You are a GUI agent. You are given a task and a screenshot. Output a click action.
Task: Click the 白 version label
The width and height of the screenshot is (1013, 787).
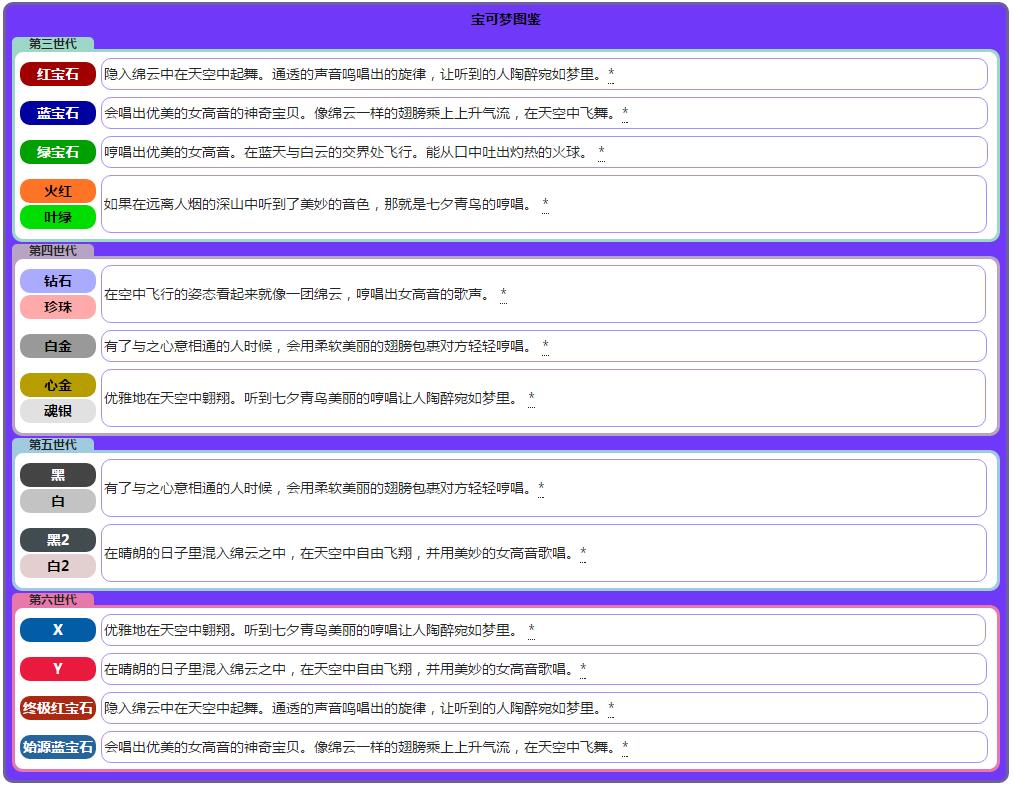pos(57,501)
